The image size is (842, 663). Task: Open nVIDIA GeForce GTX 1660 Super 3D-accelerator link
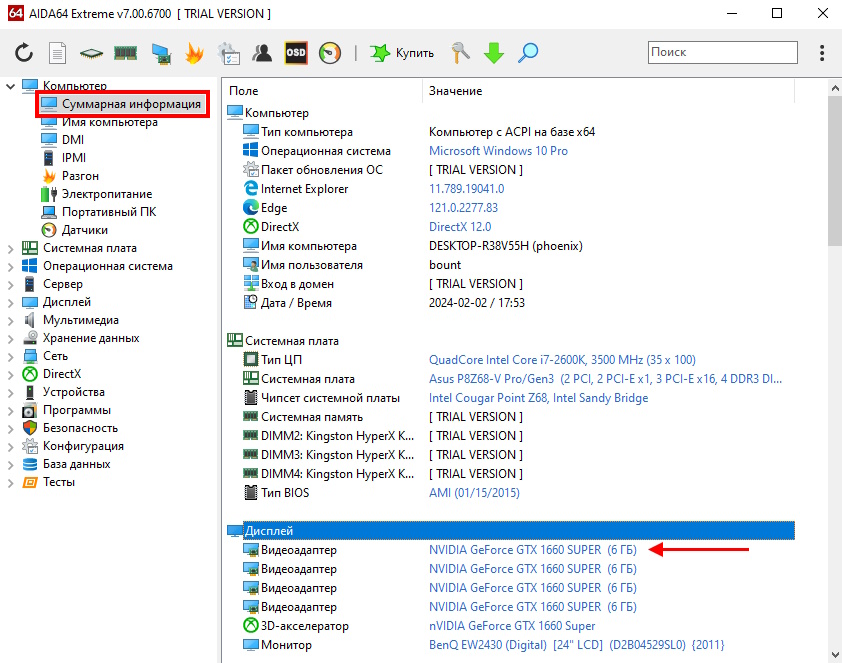click(512, 626)
